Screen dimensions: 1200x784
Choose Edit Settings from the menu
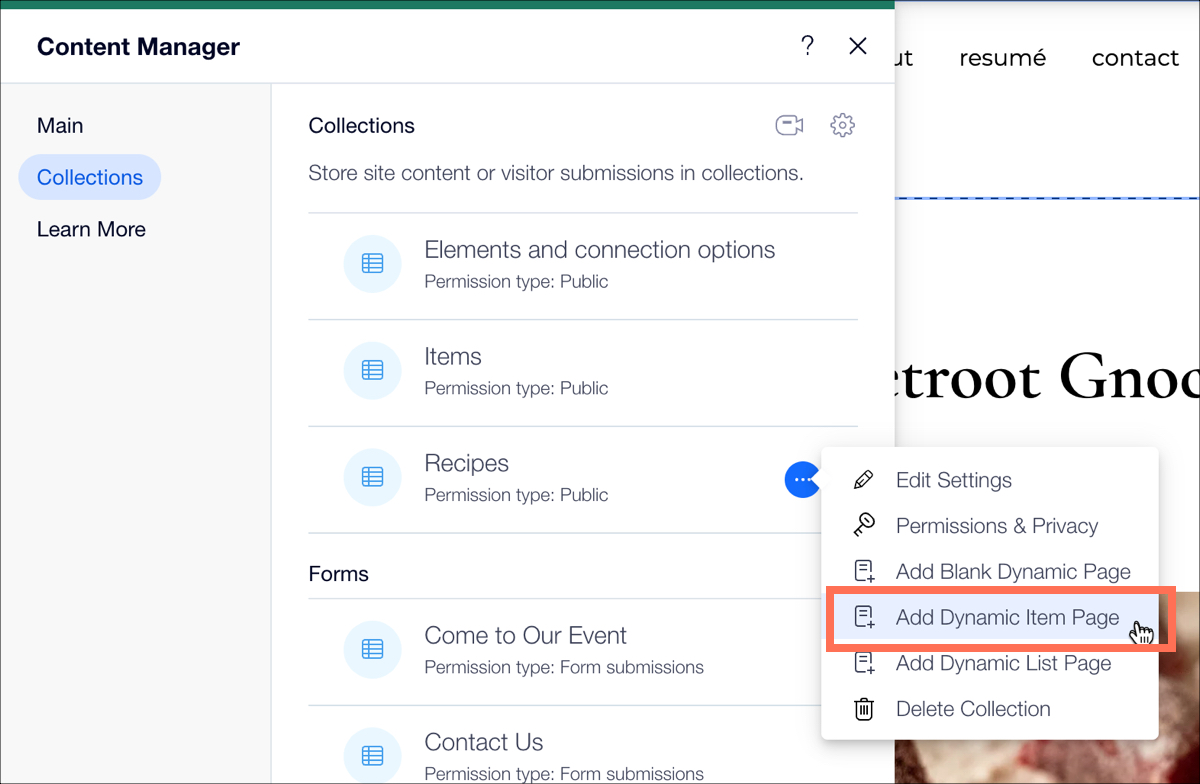pyautogui.click(x=953, y=480)
